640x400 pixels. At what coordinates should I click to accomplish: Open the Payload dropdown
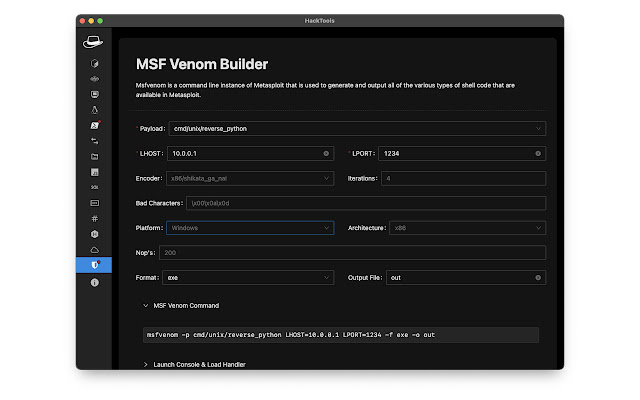tap(357, 129)
